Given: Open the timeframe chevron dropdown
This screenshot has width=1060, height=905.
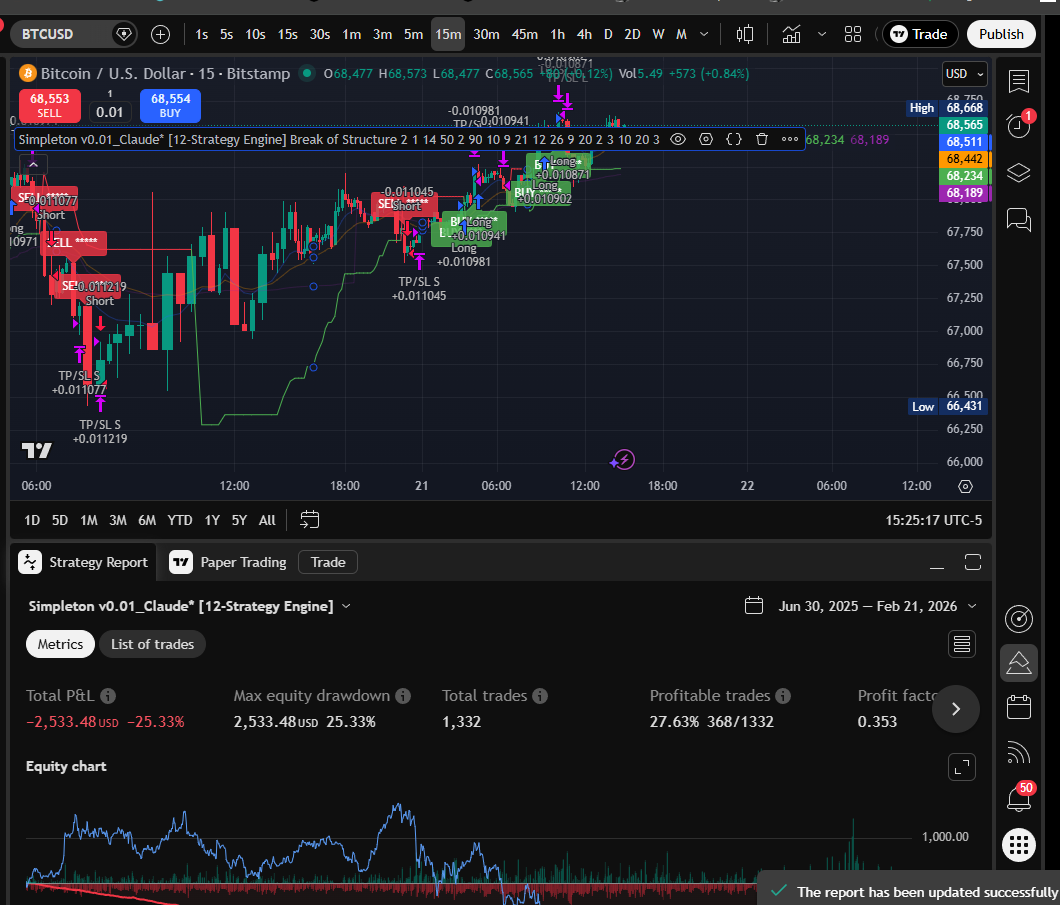Looking at the screenshot, I should tap(703, 33).
